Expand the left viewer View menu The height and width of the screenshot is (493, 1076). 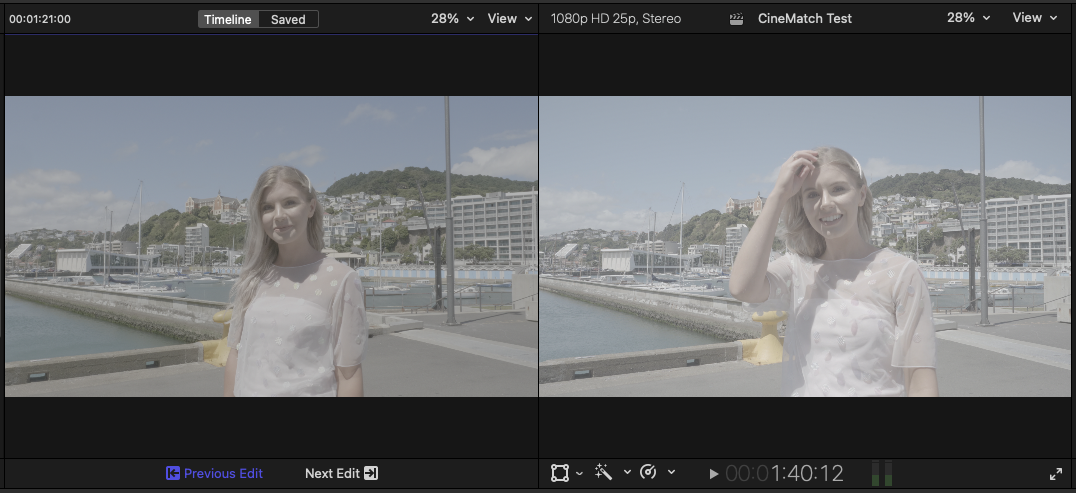pos(510,19)
